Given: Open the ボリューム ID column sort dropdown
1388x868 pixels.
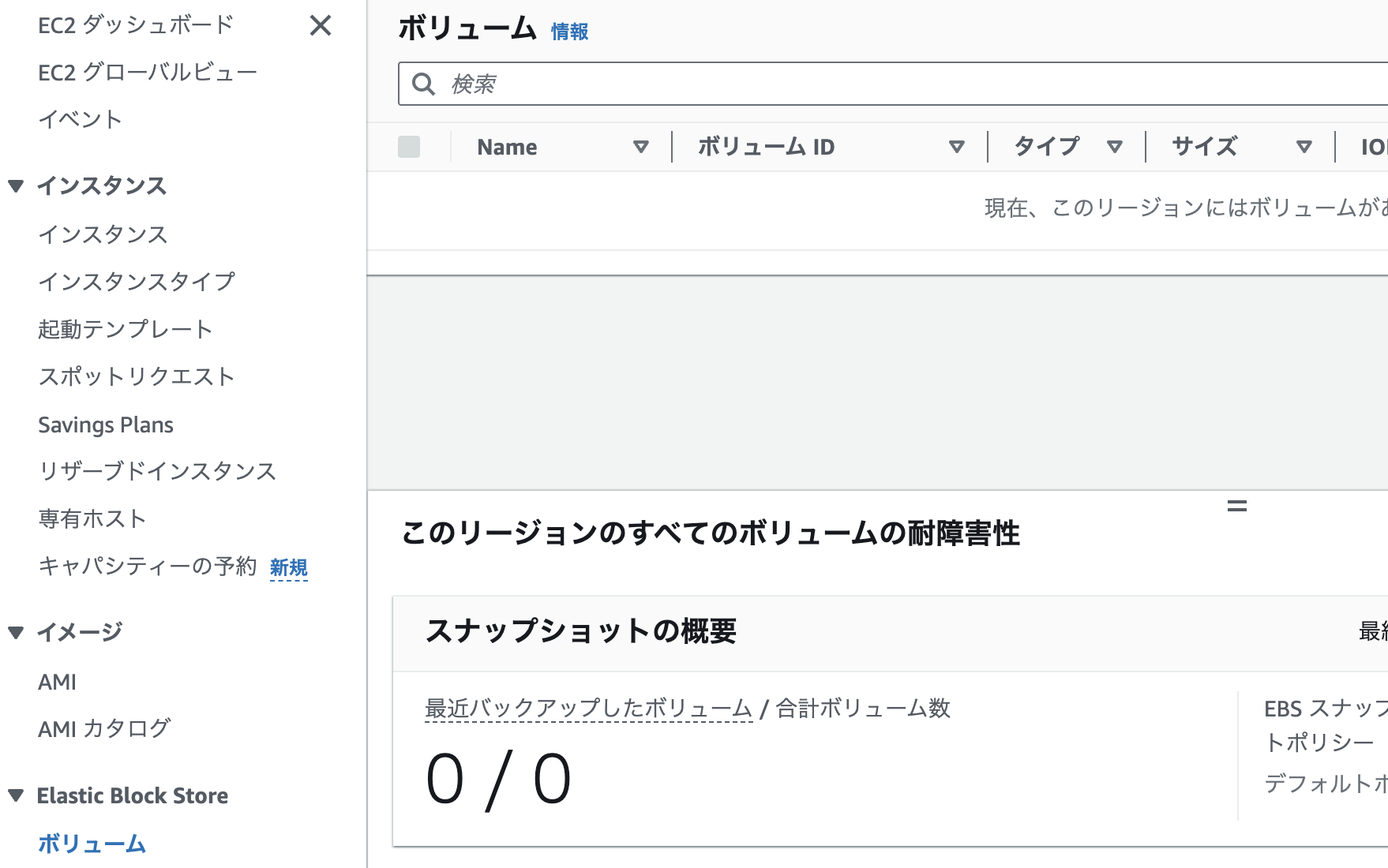Looking at the screenshot, I should coord(957,147).
